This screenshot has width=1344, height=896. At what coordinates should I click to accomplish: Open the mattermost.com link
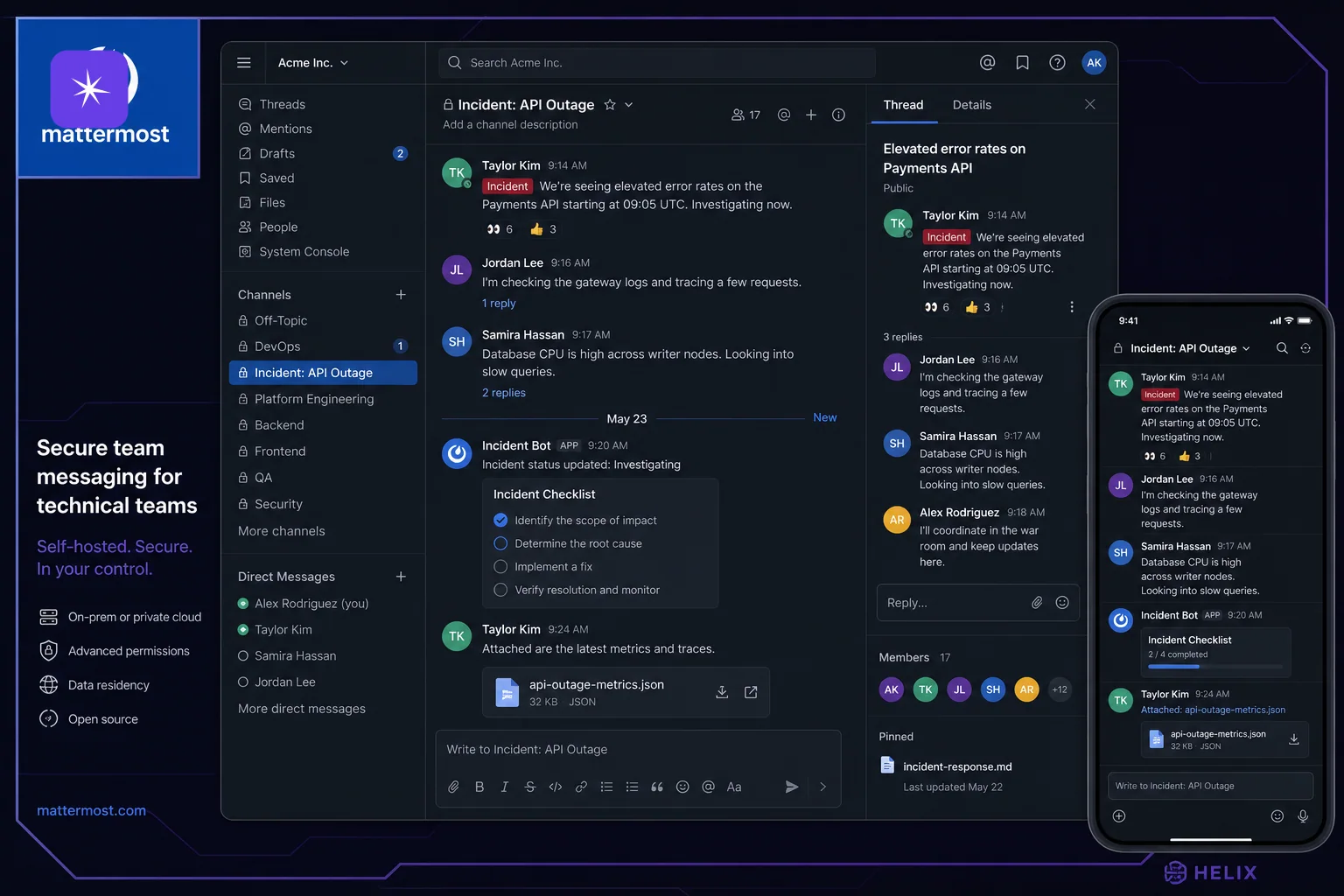point(91,811)
